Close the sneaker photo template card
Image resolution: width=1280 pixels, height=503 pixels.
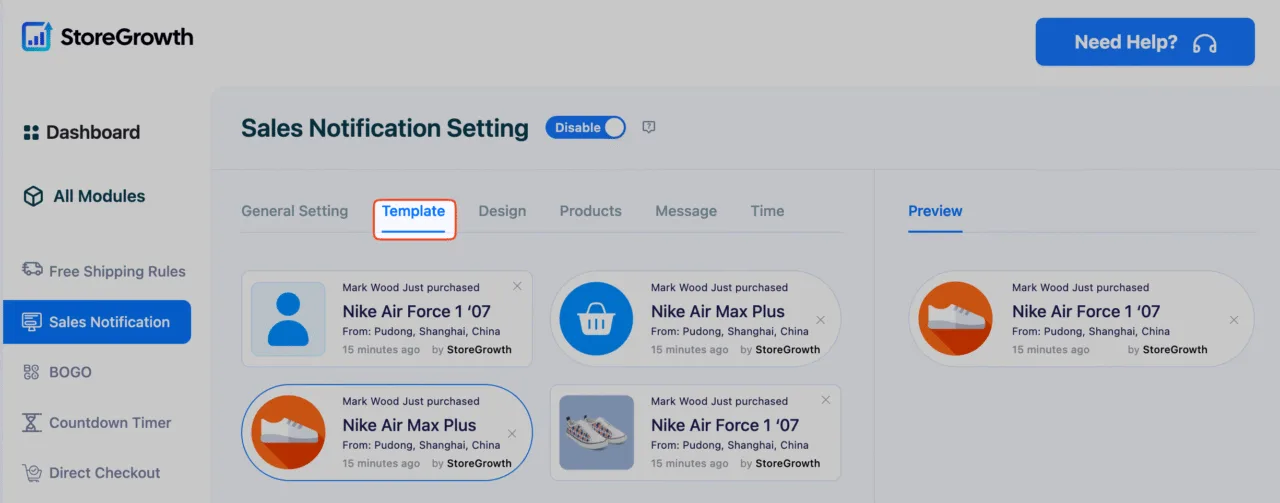click(x=825, y=400)
